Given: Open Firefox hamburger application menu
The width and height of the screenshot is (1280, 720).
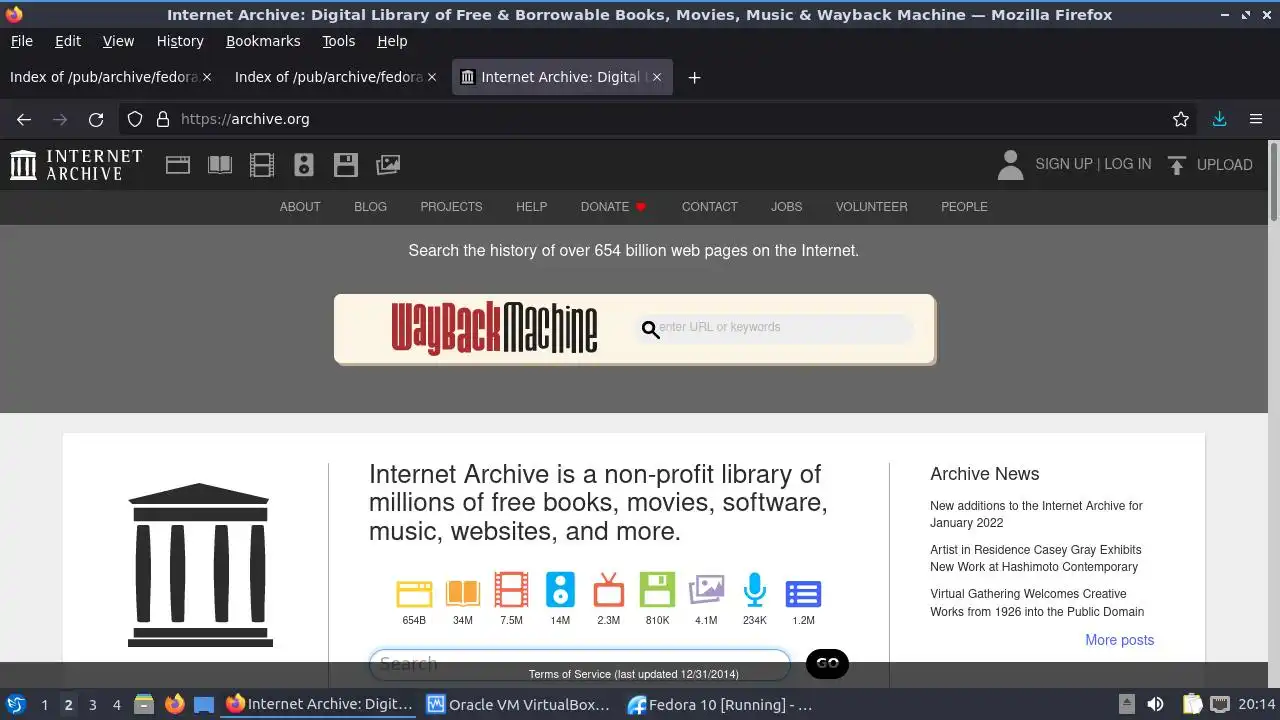Looking at the screenshot, I should (x=1256, y=119).
